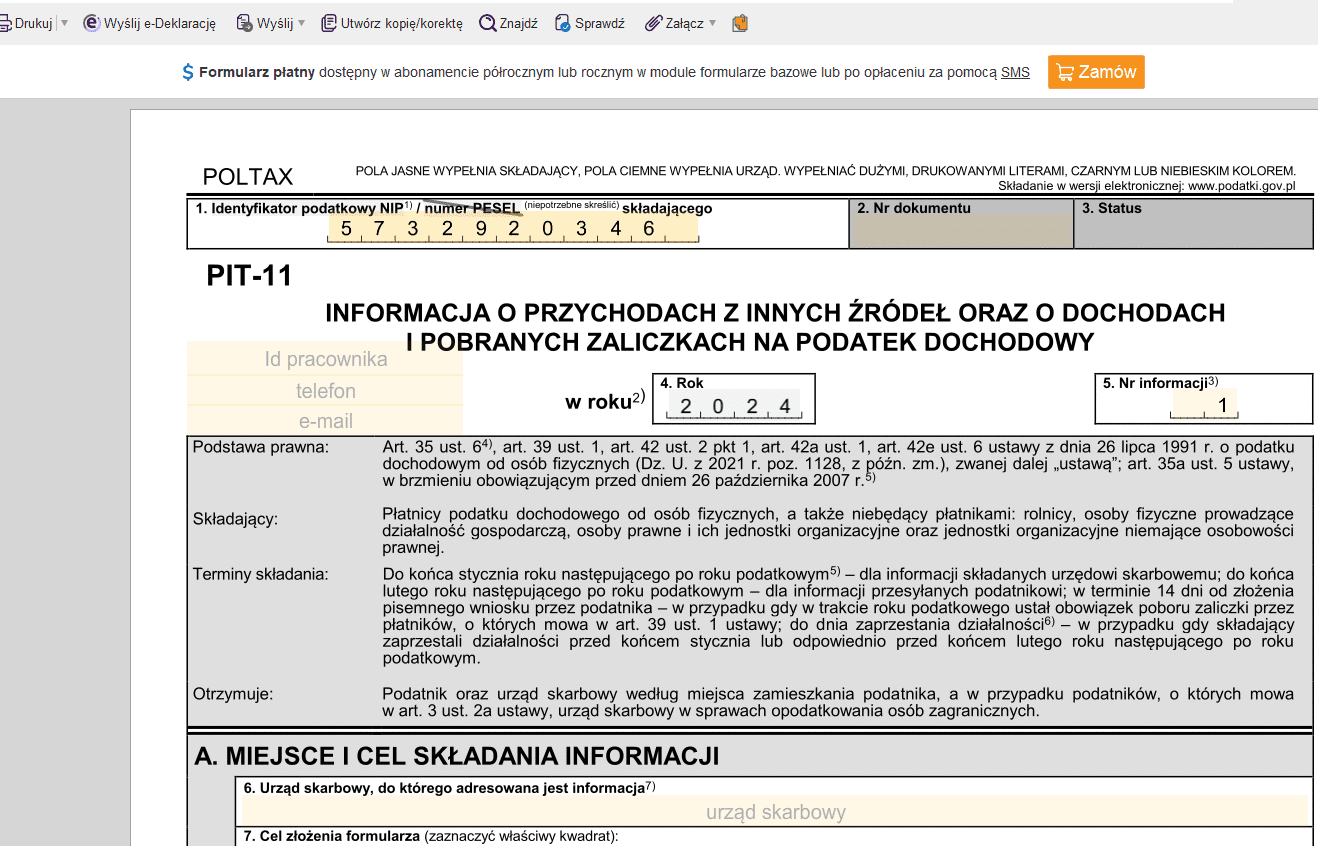
Task: Expand the Załącz dropdown arrow
Action: coord(712,23)
